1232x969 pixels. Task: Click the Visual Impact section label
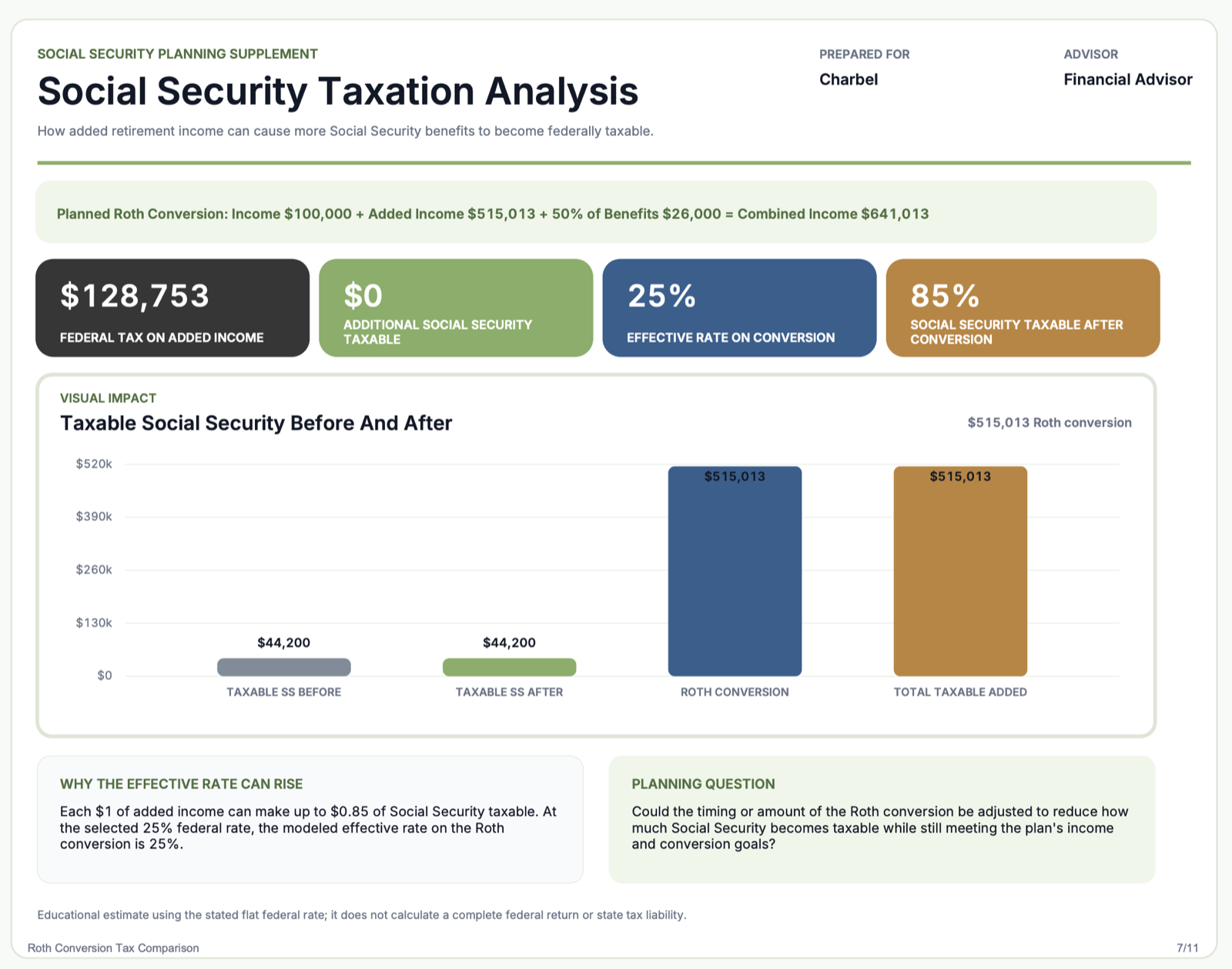click(109, 398)
